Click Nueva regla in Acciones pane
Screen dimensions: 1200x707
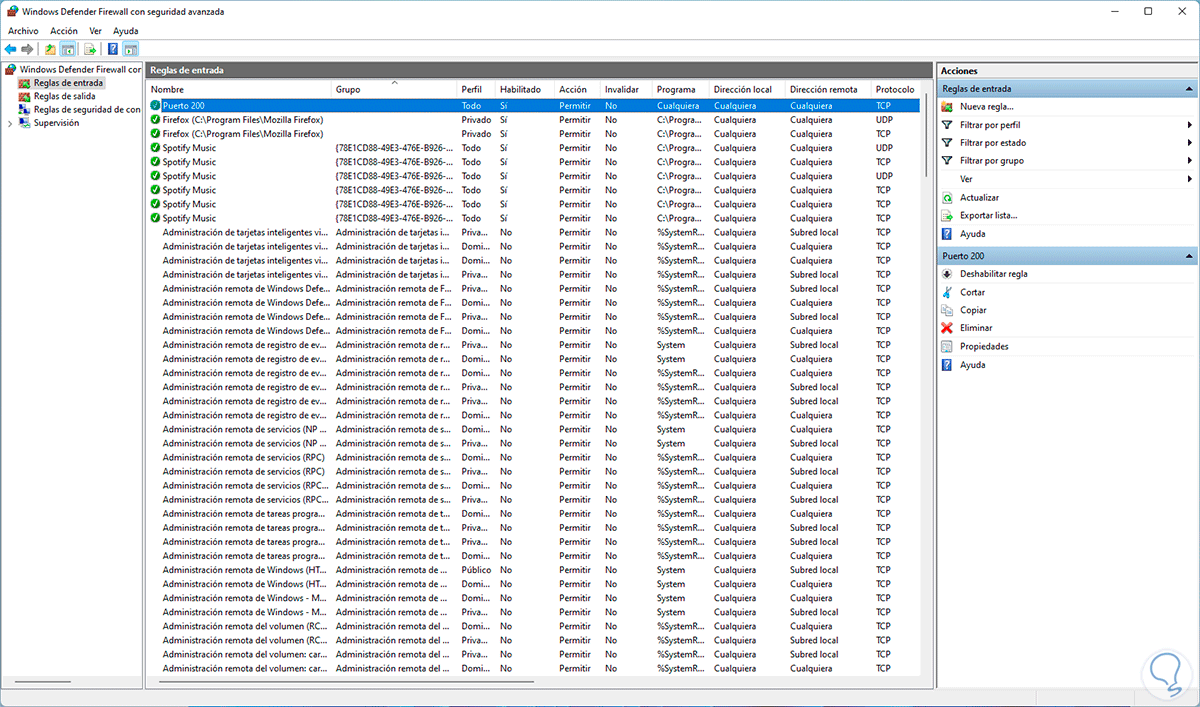click(x=987, y=106)
